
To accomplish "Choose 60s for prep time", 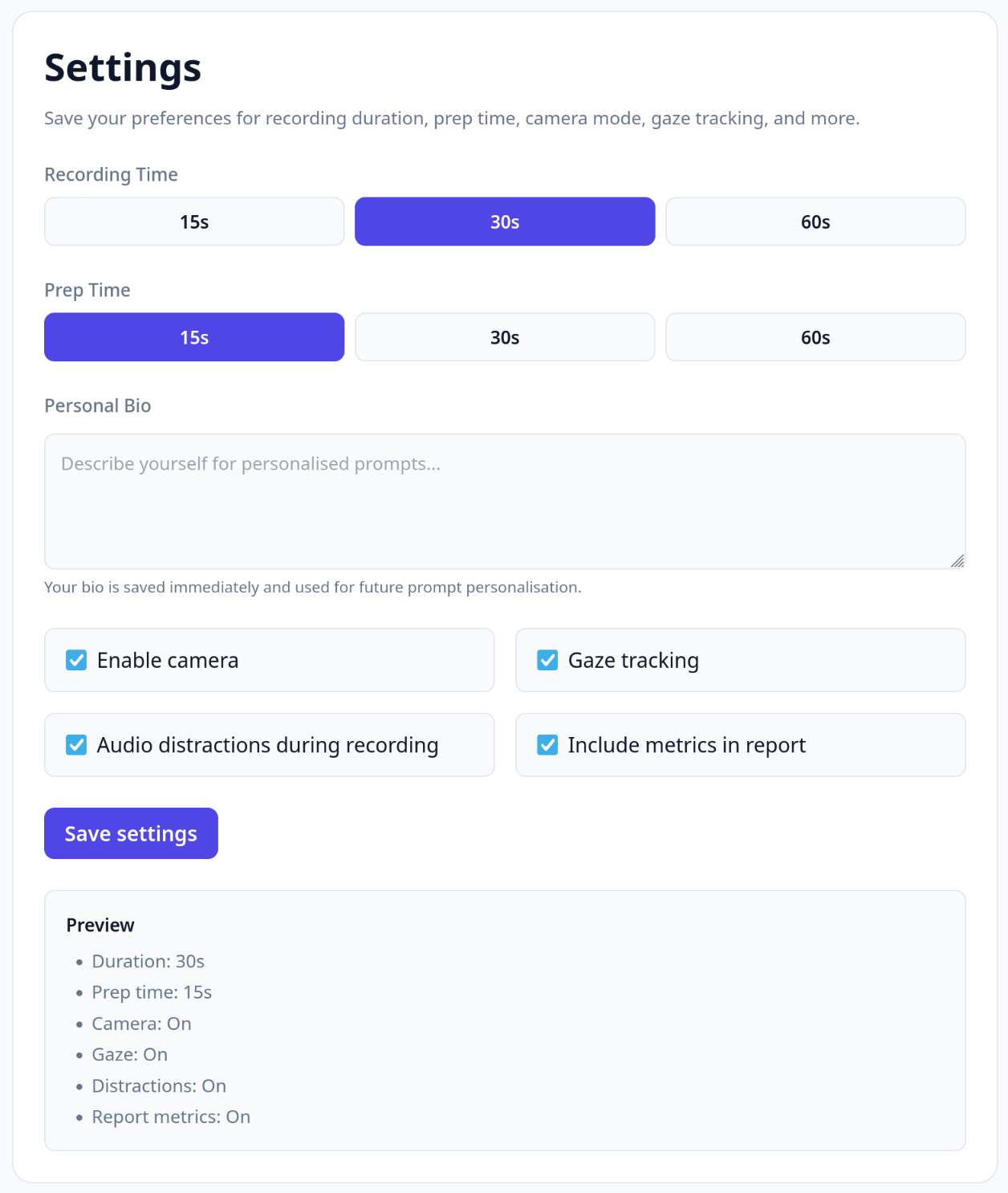I will [815, 337].
